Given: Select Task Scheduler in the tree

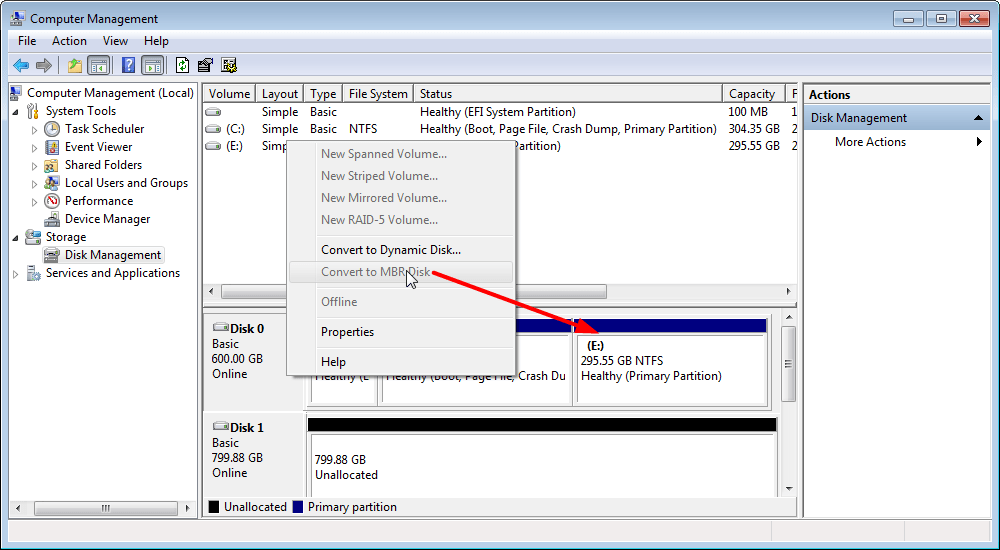Looking at the screenshot, I should (104, 129).
